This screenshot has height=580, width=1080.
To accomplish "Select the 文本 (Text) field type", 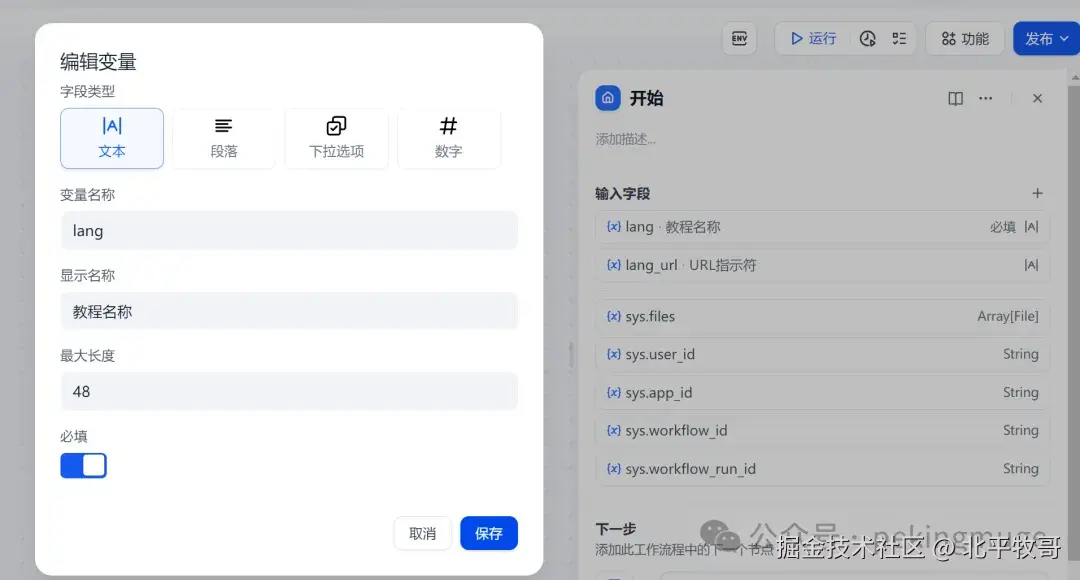I will point(112,139).
